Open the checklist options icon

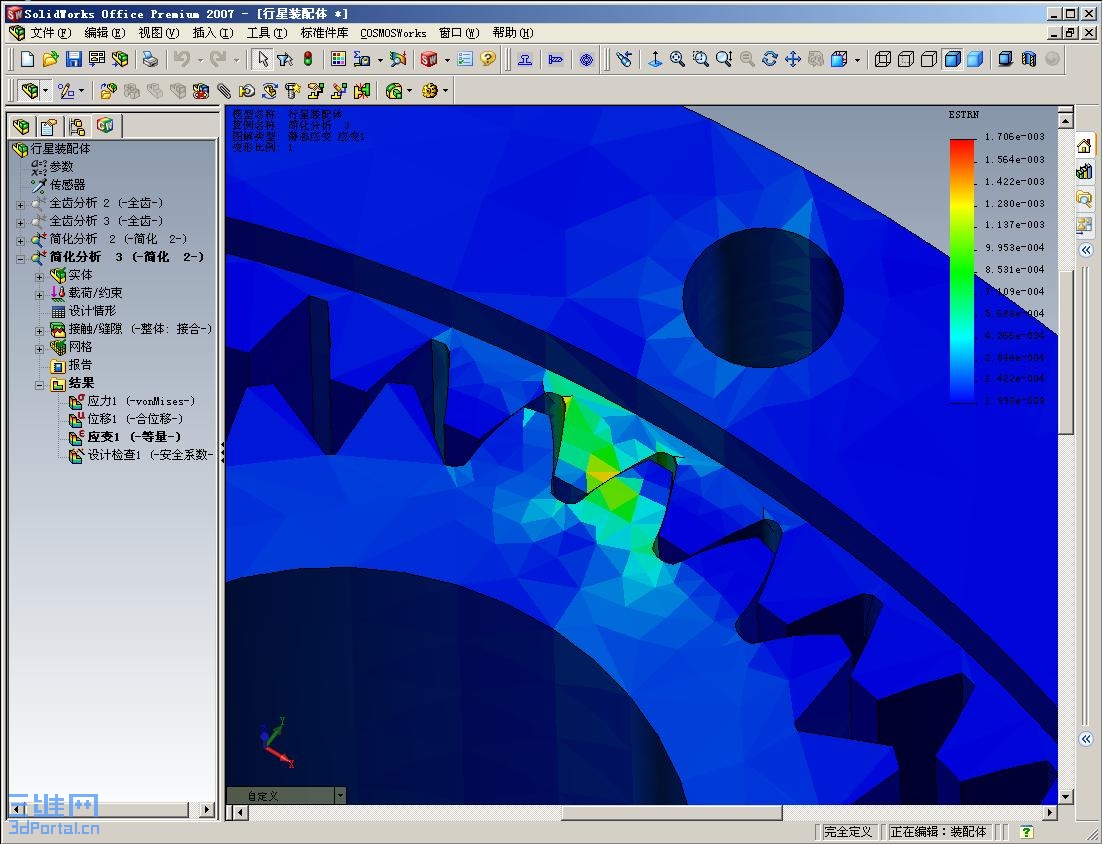pyautogui.click(x=465, y=59)
